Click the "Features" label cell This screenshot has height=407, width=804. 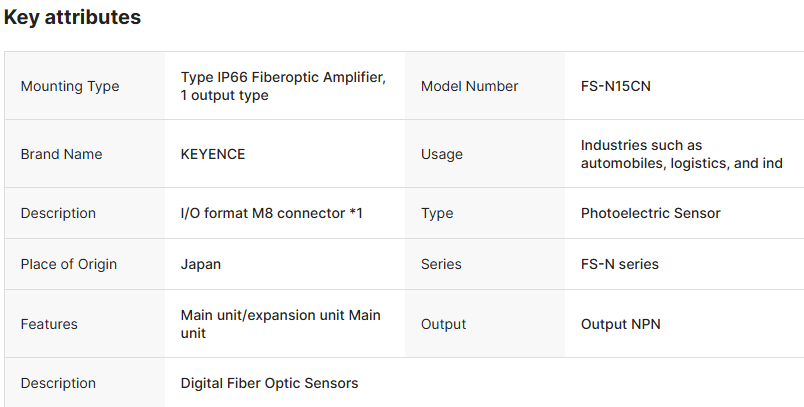[x=49, y=324]
